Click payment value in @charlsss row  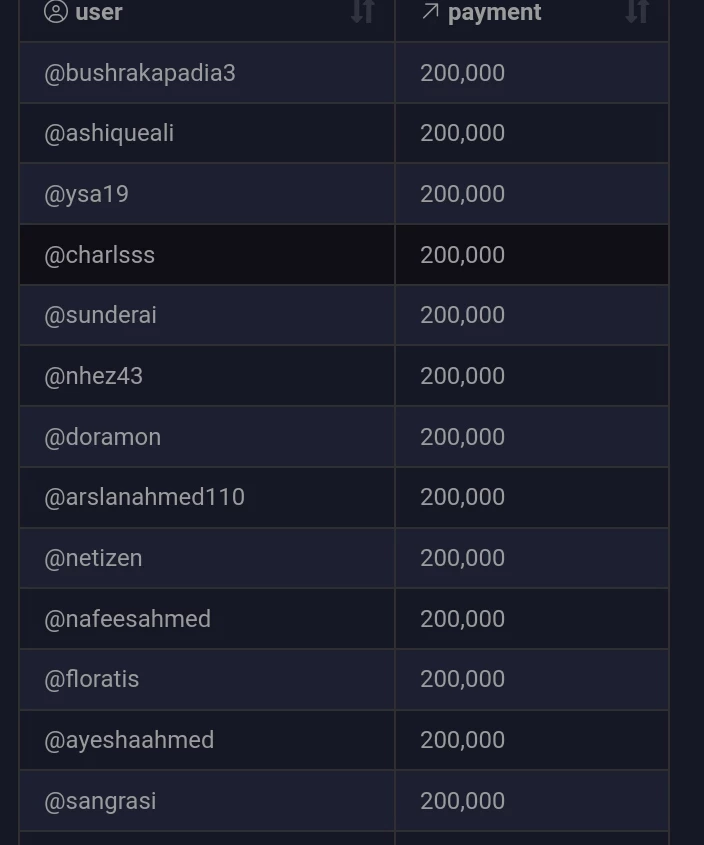463,255
